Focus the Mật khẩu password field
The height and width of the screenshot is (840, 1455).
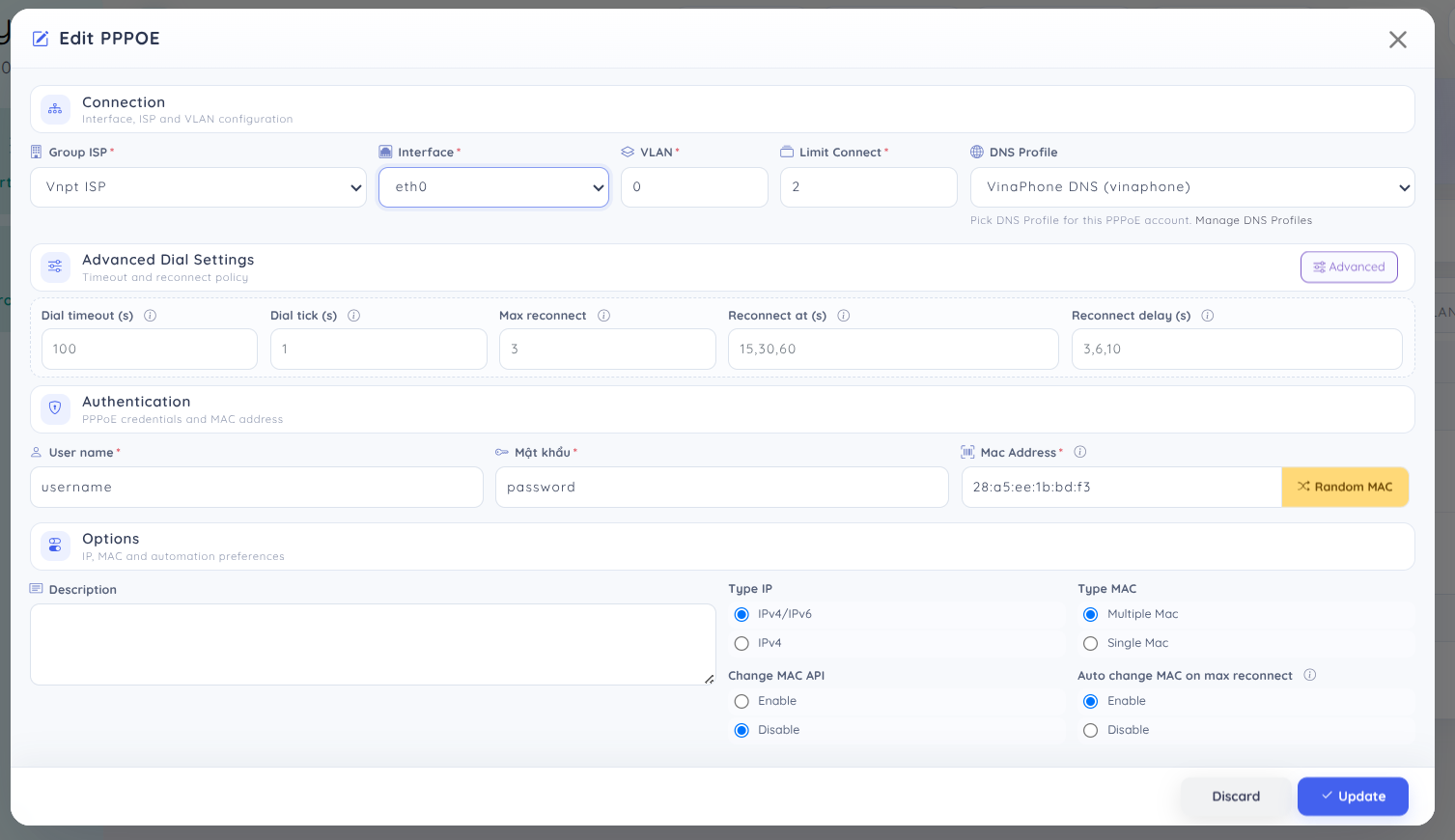click(x=722, y=488)
